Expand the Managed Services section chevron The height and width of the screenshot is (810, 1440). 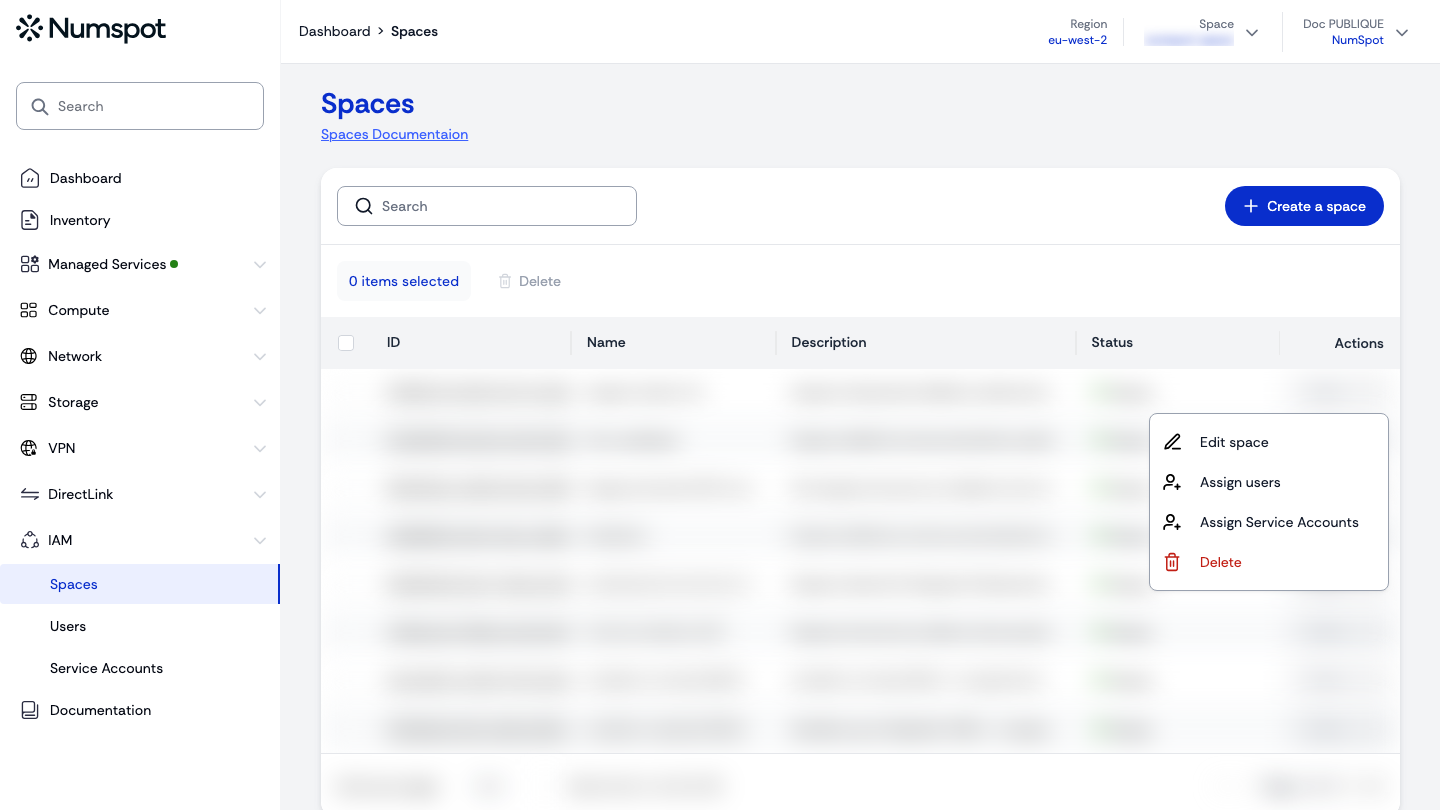[x=260, y=265]
